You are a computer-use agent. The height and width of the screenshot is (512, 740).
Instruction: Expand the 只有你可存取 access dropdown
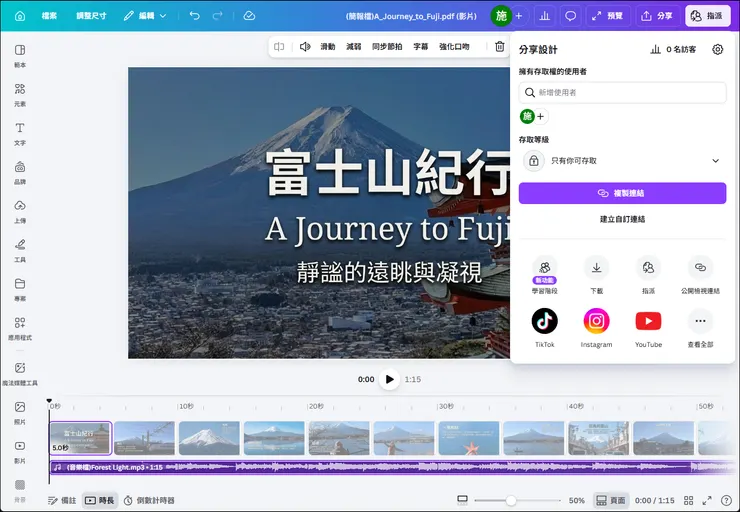[622, 161]
